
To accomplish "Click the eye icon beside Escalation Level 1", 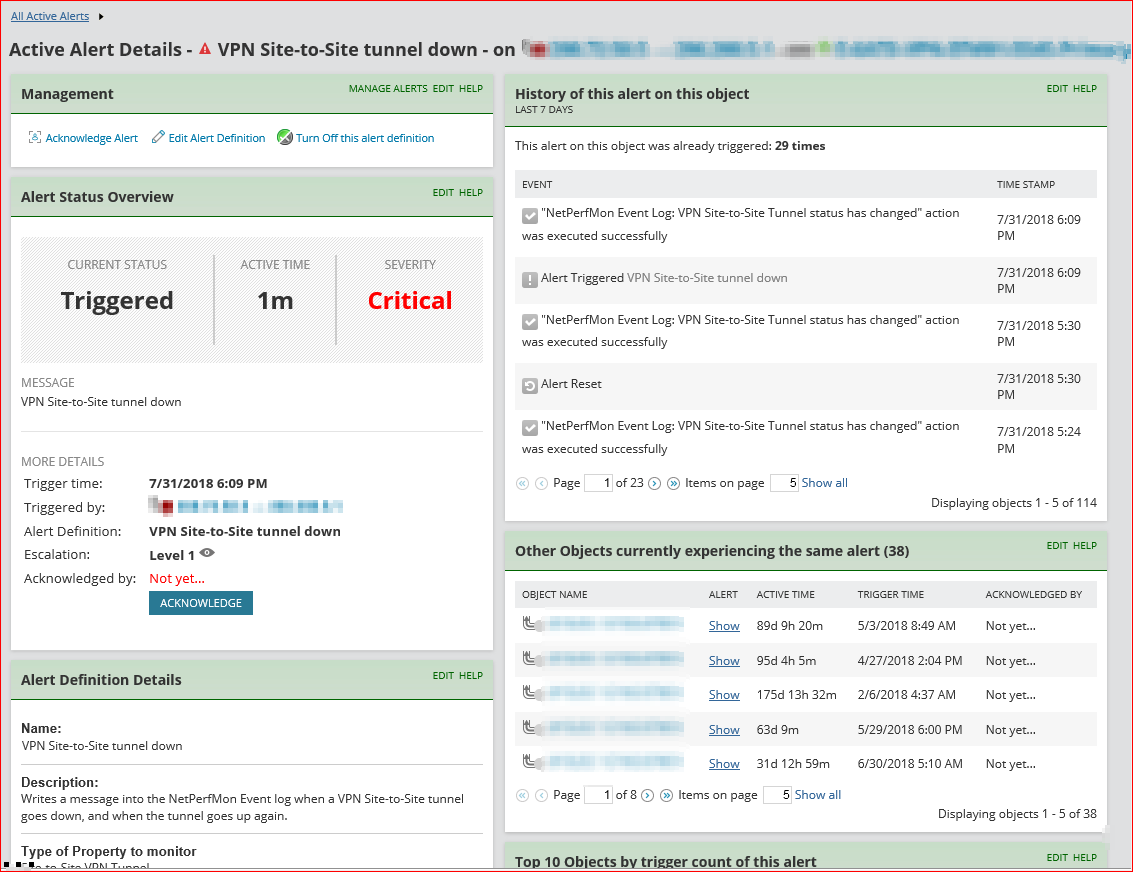I will pyautogui.click(x=207, y=553).
